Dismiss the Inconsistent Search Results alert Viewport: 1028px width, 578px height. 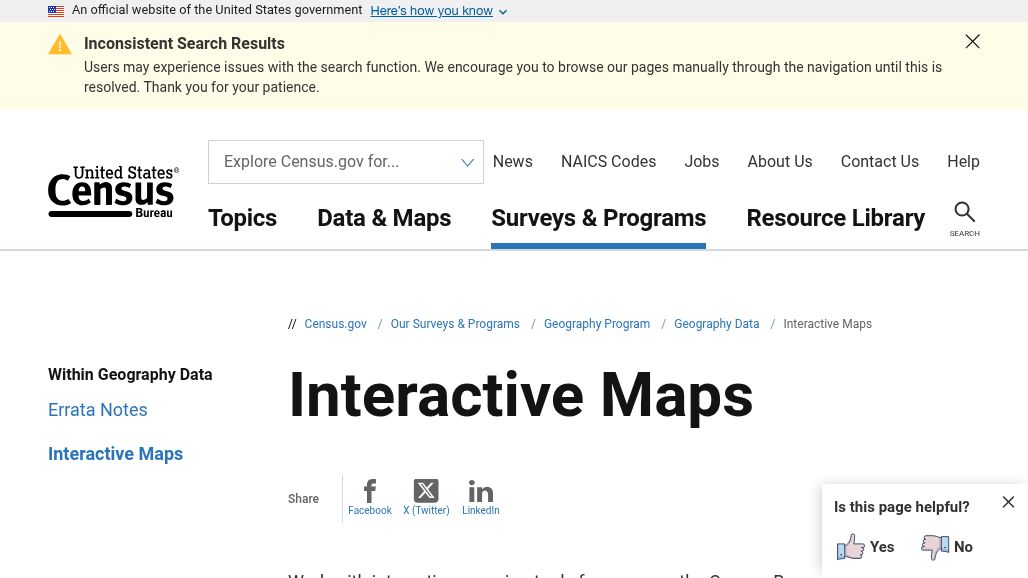[x=972, y=42]
